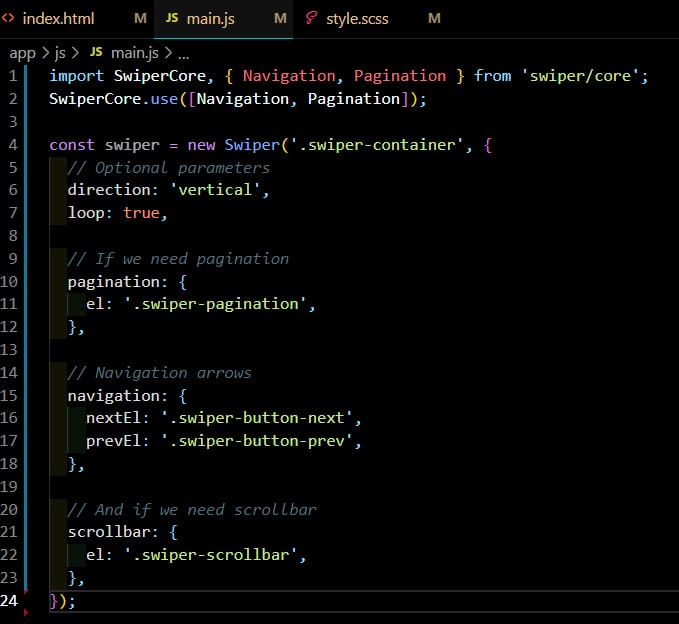Screen dimensions: 679x624
Task: Click the '.swiper-button-prev' string
Action: point(257,441)
